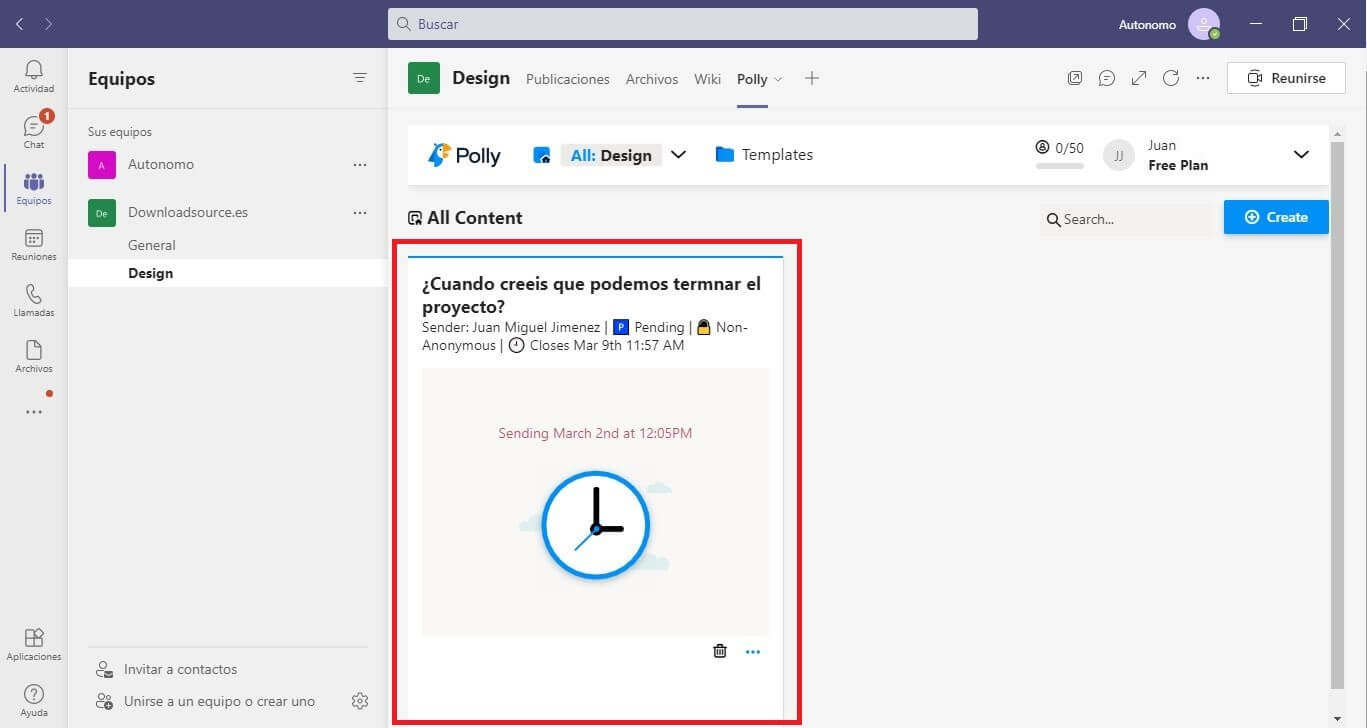Click 'Sending March 2nd at 12:05PM' text
The width and height of the screenshot is (1367, 728).
[595, 433]
